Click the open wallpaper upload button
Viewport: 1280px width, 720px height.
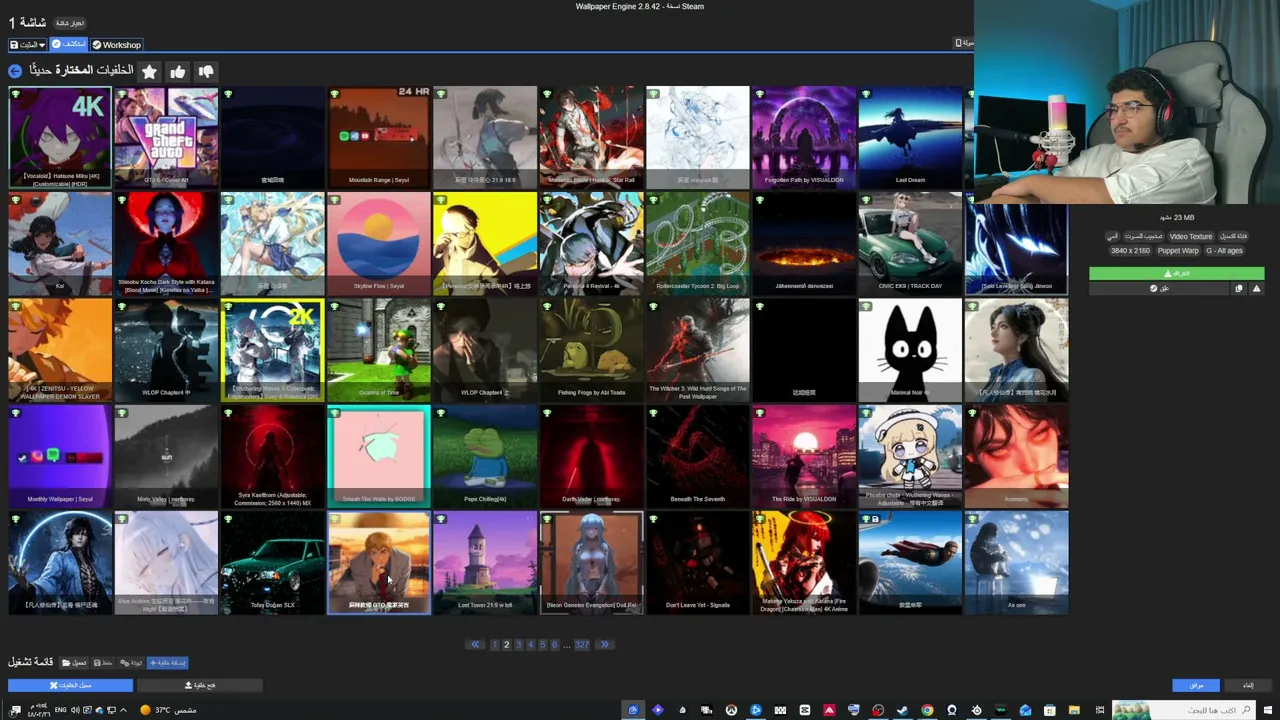(x=200, y=685)
